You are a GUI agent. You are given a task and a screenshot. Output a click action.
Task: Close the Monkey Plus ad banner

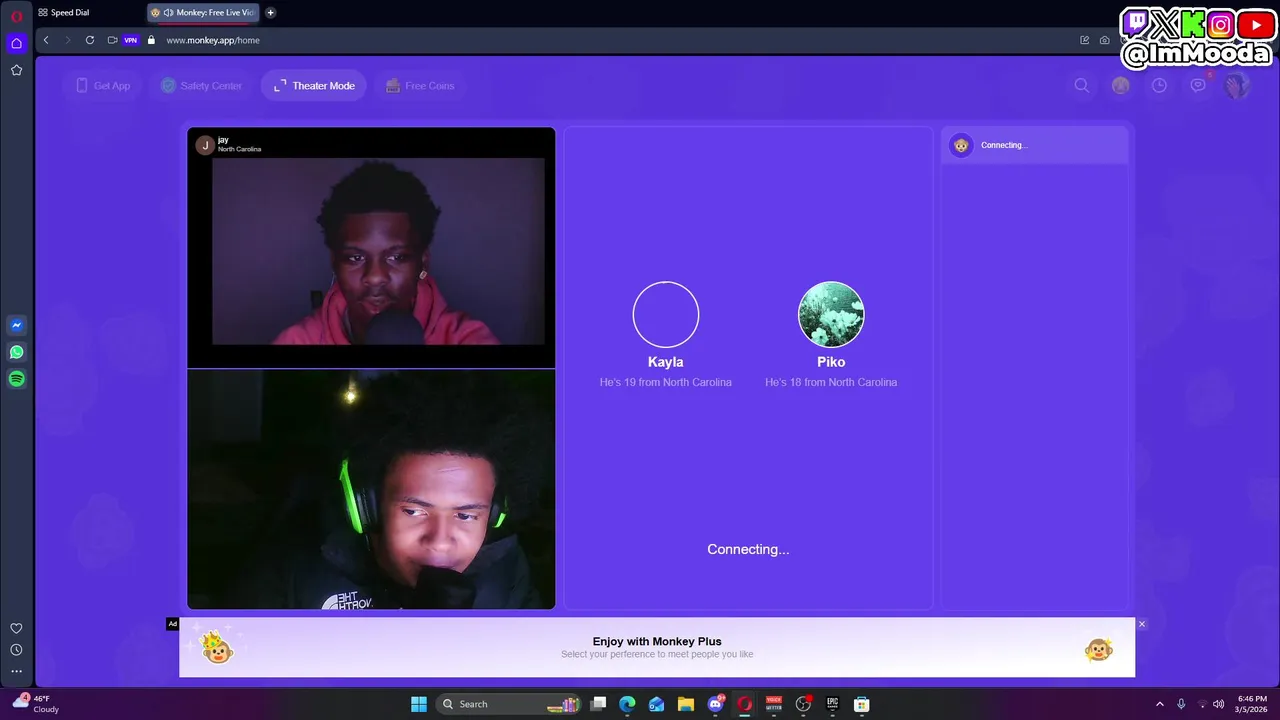[1141, 624]
